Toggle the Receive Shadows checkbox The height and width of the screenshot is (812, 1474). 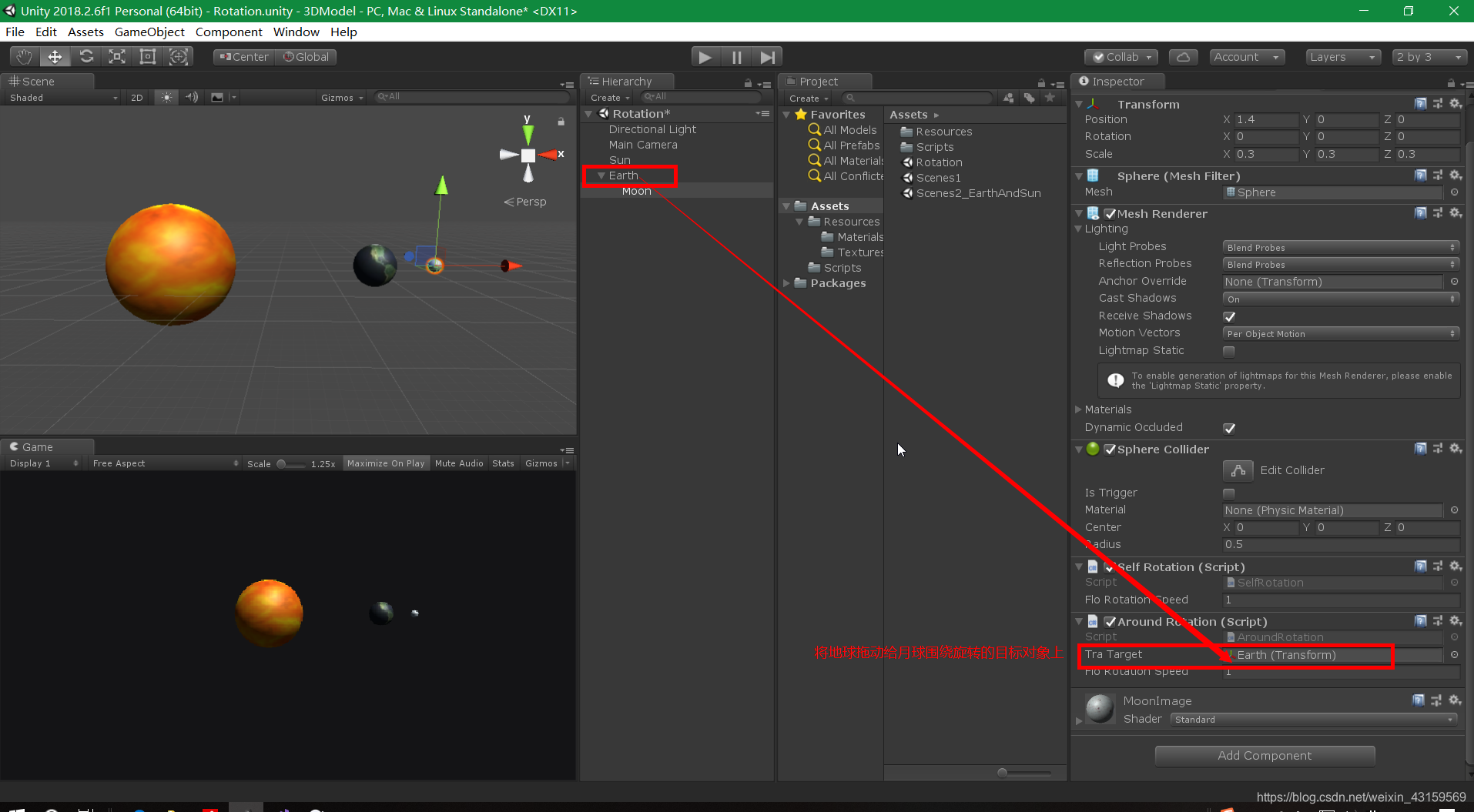[x=1229, y=316]
